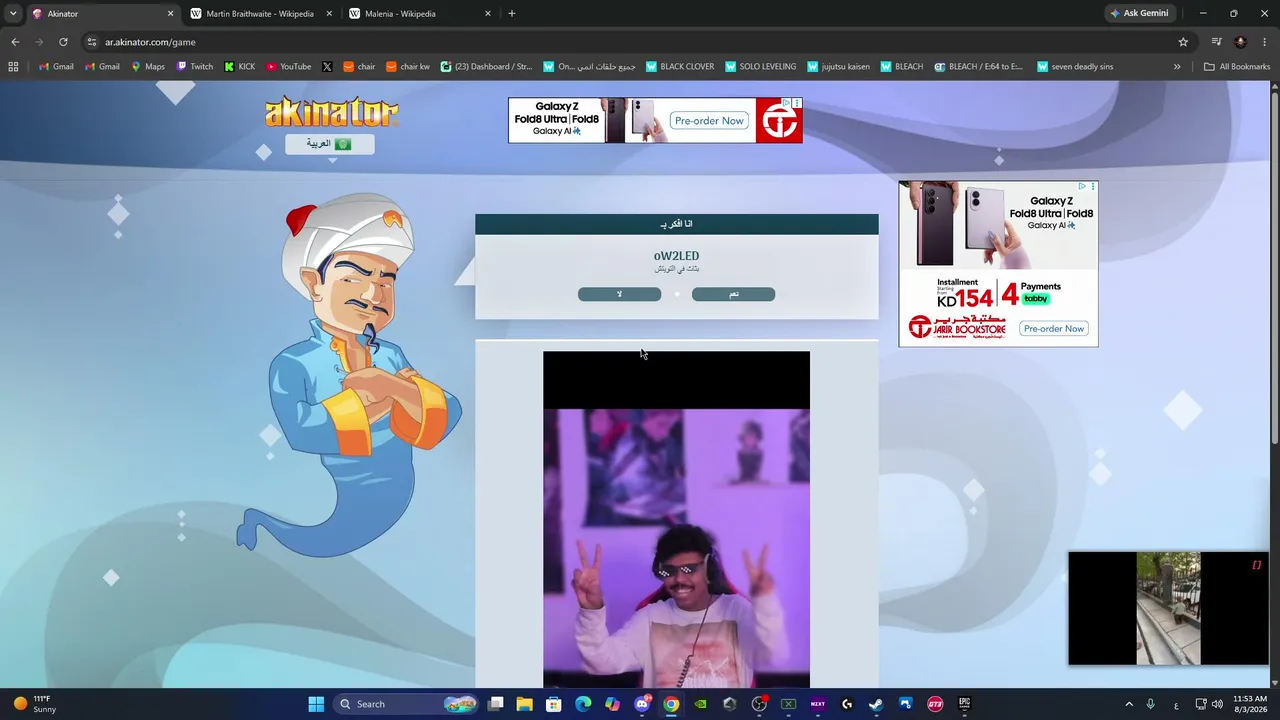Close the top Galaxy banner ad
This screenshot has height=720, width=1280.
click(x=796, y=103)
